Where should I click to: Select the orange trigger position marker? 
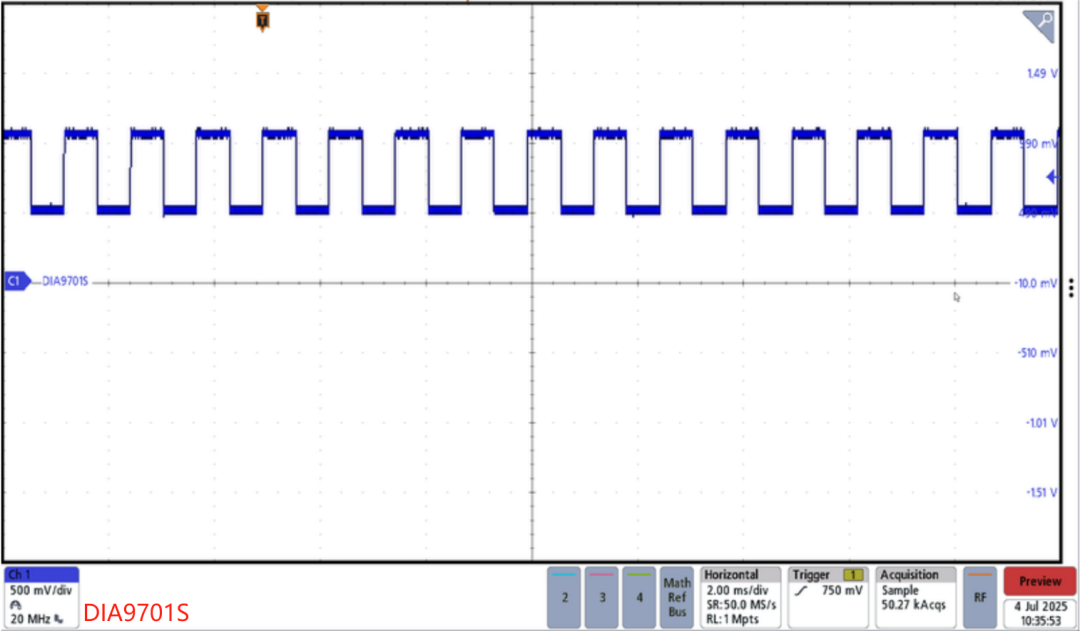[262, 19]
